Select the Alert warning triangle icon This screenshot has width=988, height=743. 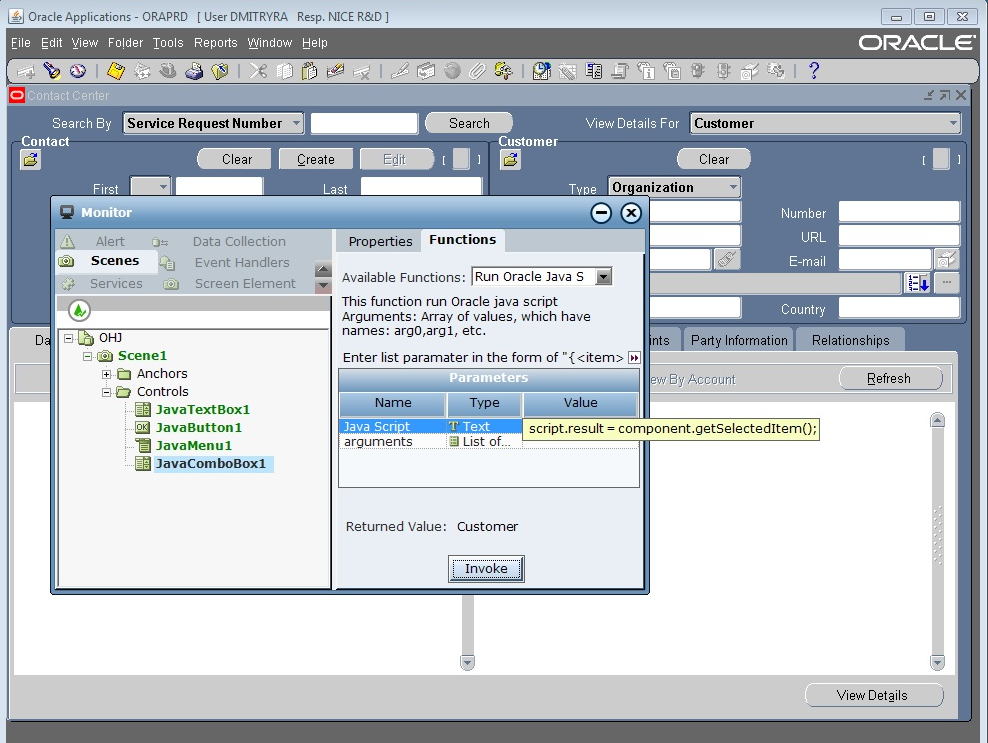point(68,241)
